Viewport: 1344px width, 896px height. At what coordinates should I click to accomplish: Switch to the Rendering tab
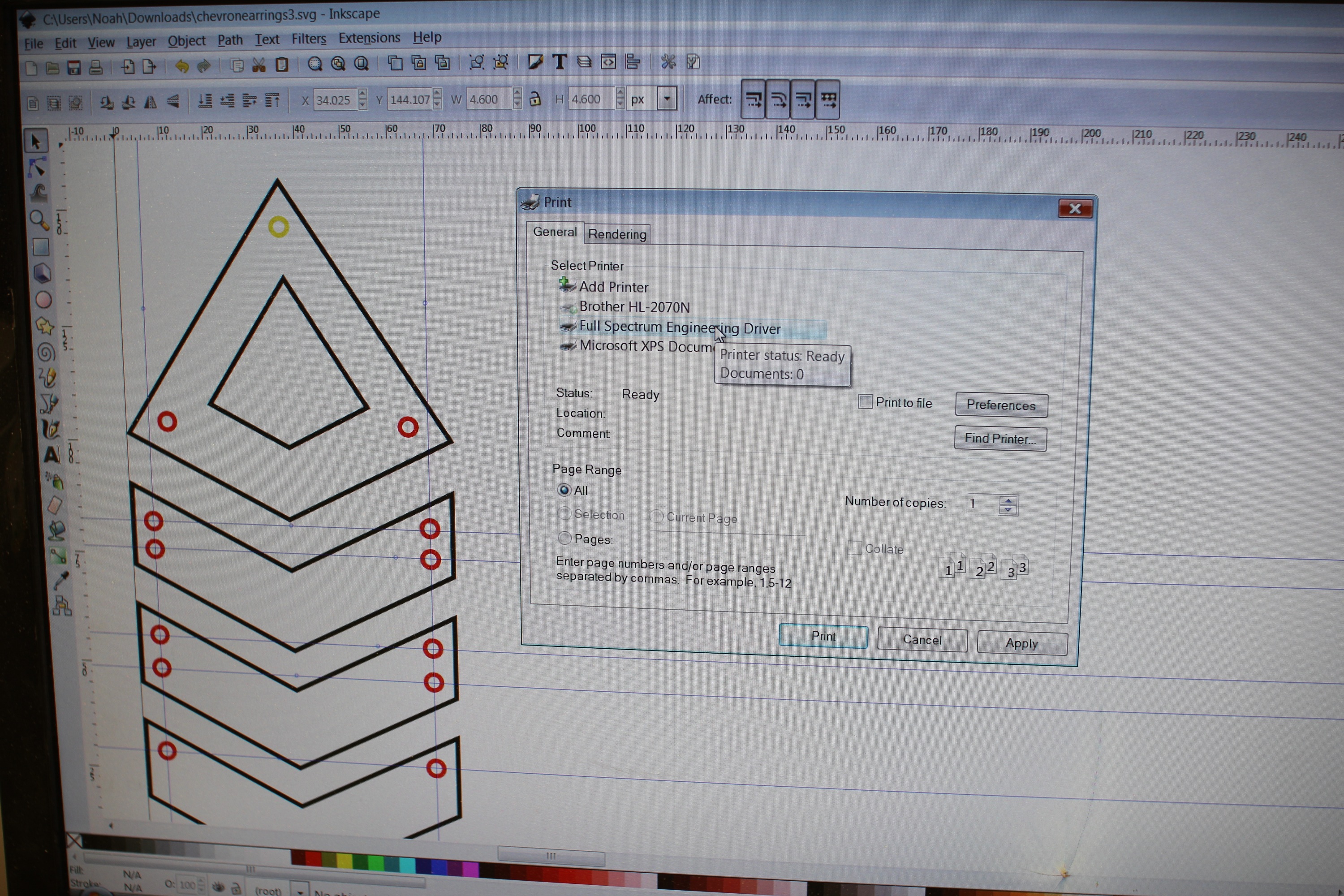pos(617,234)
